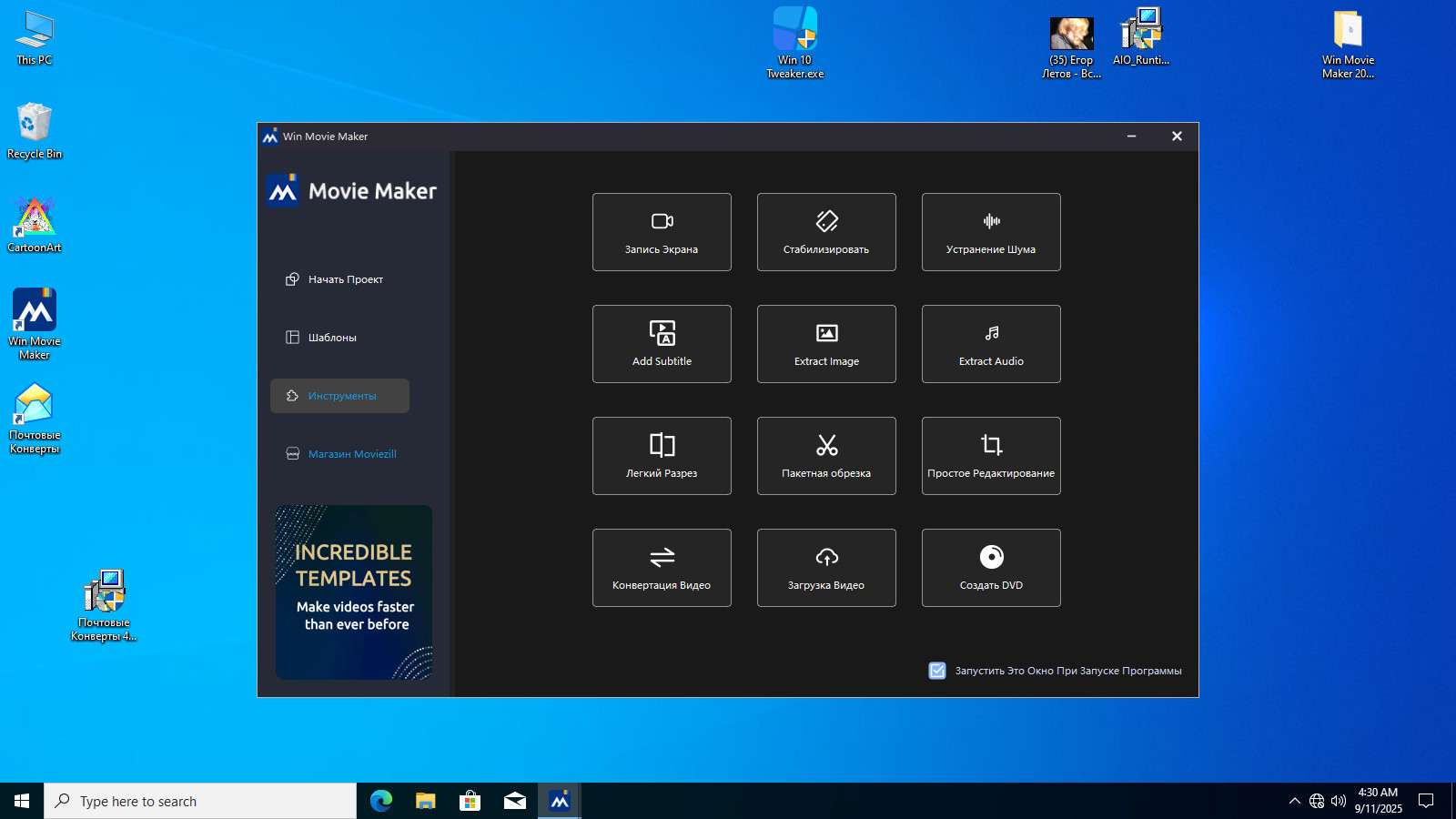Select Recycle Bin desktop icon
This screenshot has height=819, width=1456.
point(35,131)
